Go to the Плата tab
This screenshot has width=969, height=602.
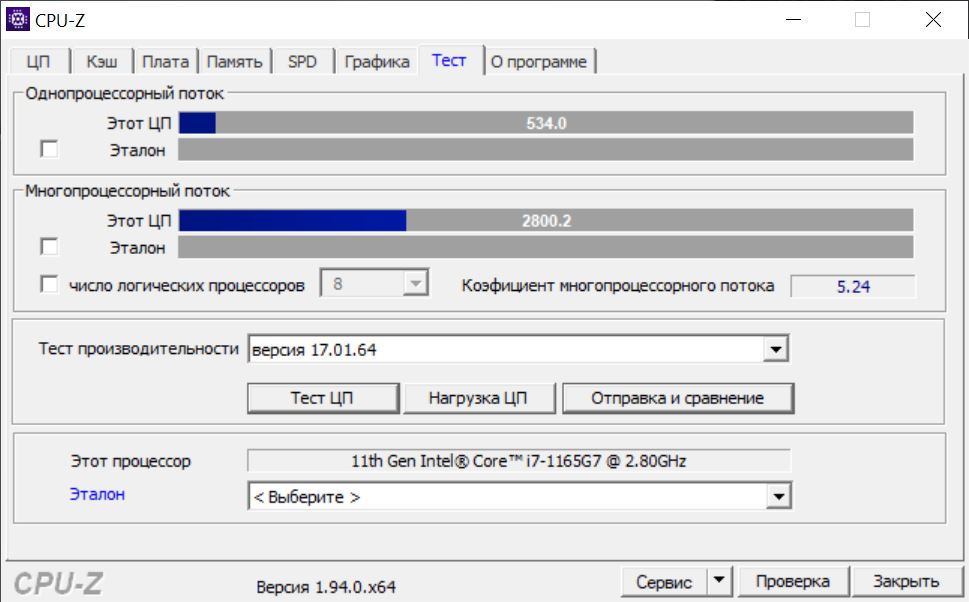166,62
